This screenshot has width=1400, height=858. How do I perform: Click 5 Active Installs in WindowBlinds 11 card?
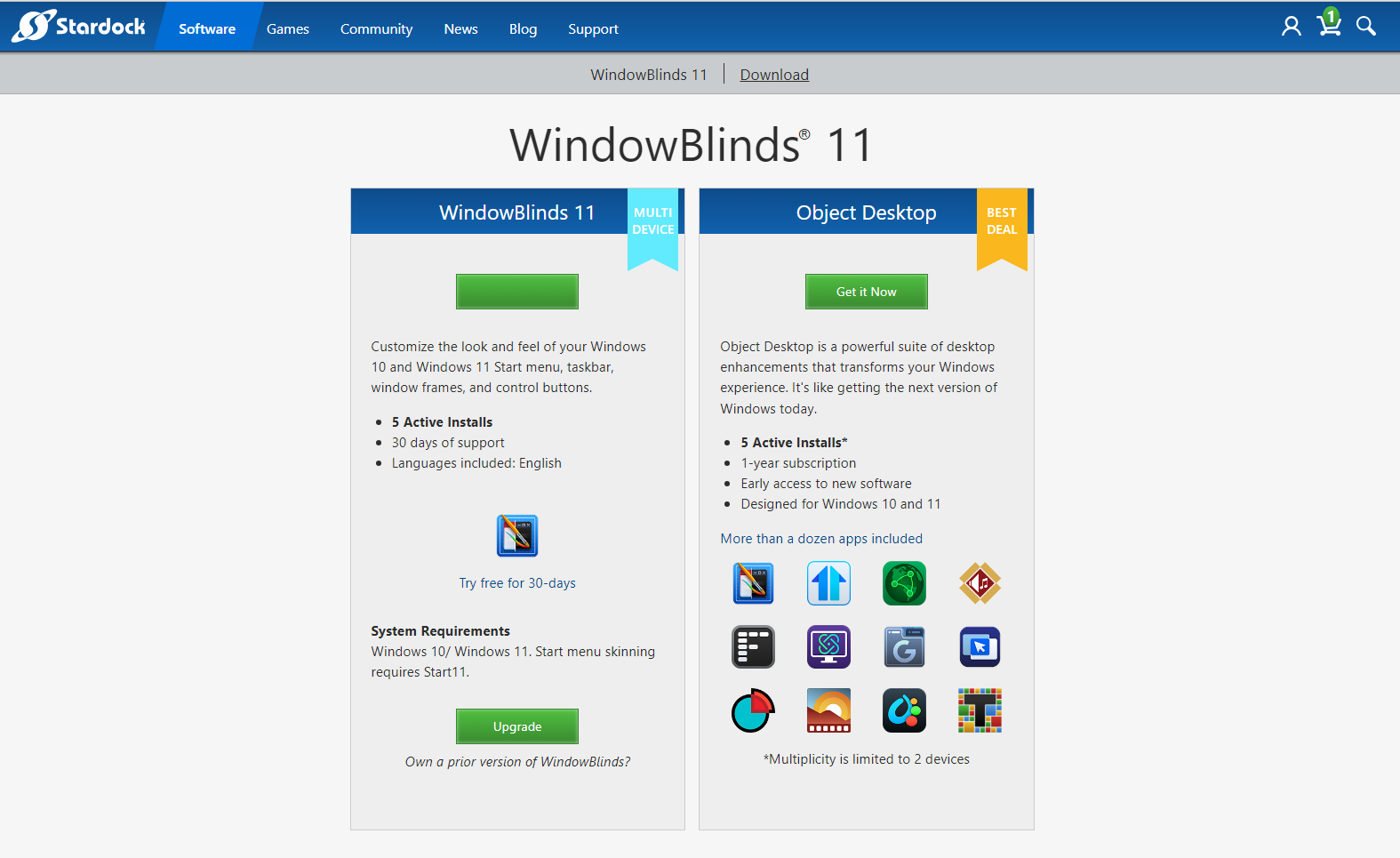443,422
